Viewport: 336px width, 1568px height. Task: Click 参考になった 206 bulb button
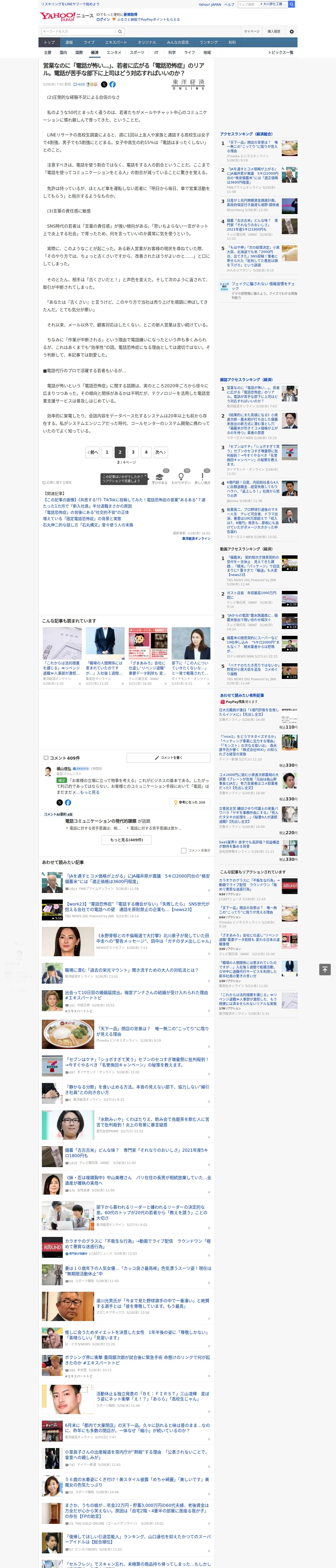click(x=190, y=802)
